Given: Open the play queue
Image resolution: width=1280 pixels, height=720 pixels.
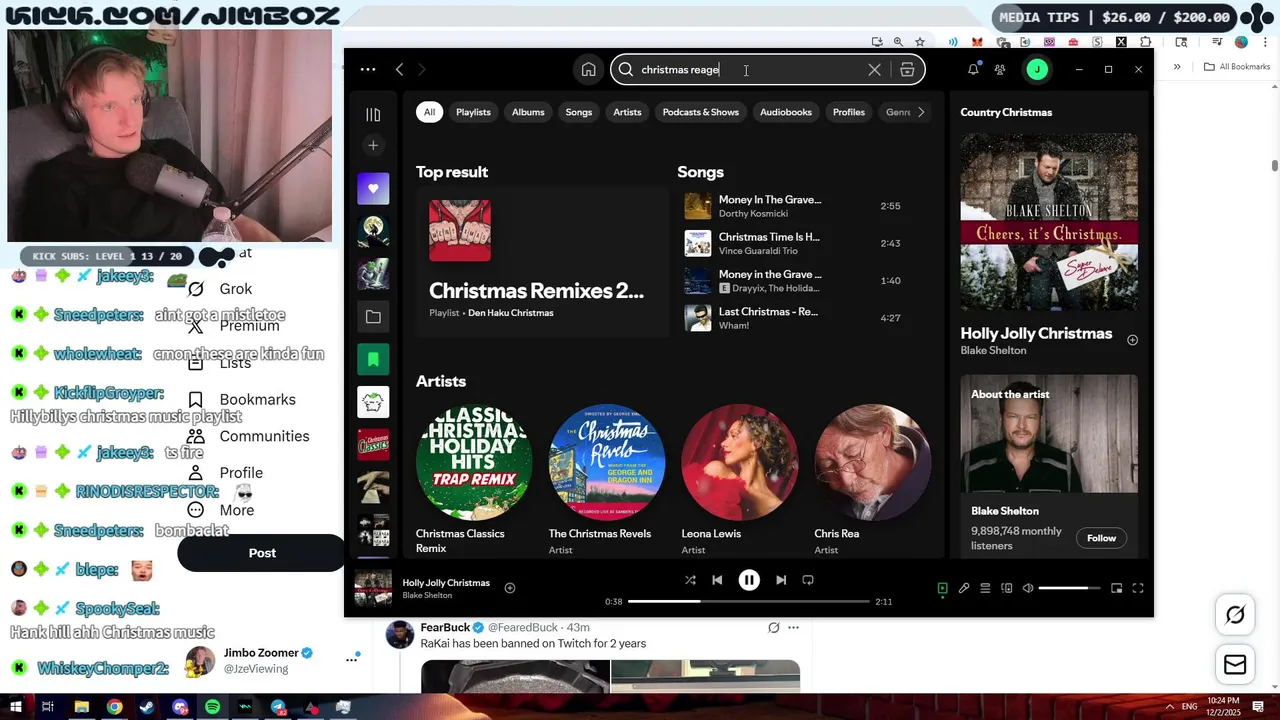Looking at the screenshot, I should click(x=985, y=588).
